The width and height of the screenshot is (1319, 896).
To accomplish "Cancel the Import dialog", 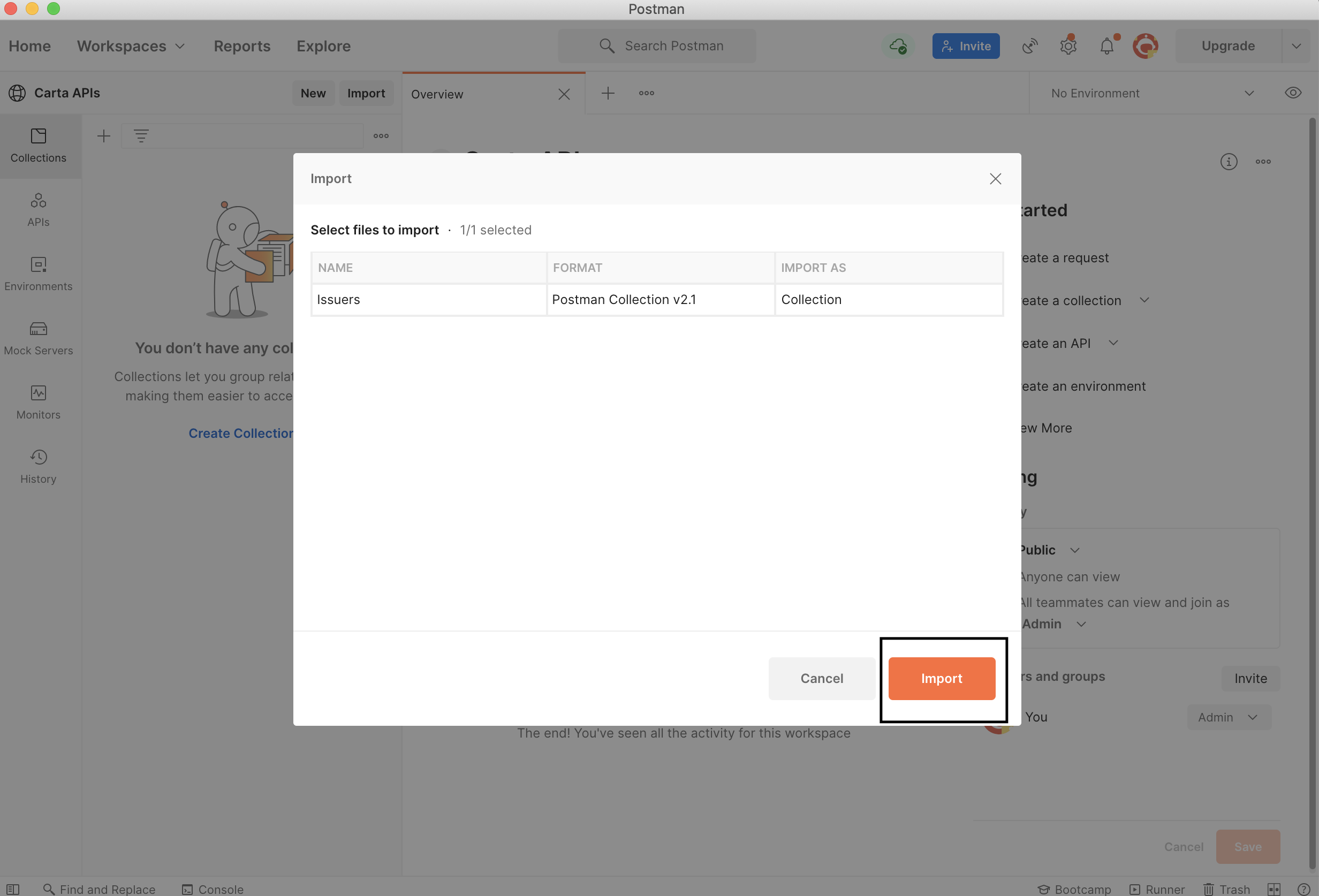I will point(821,678).
